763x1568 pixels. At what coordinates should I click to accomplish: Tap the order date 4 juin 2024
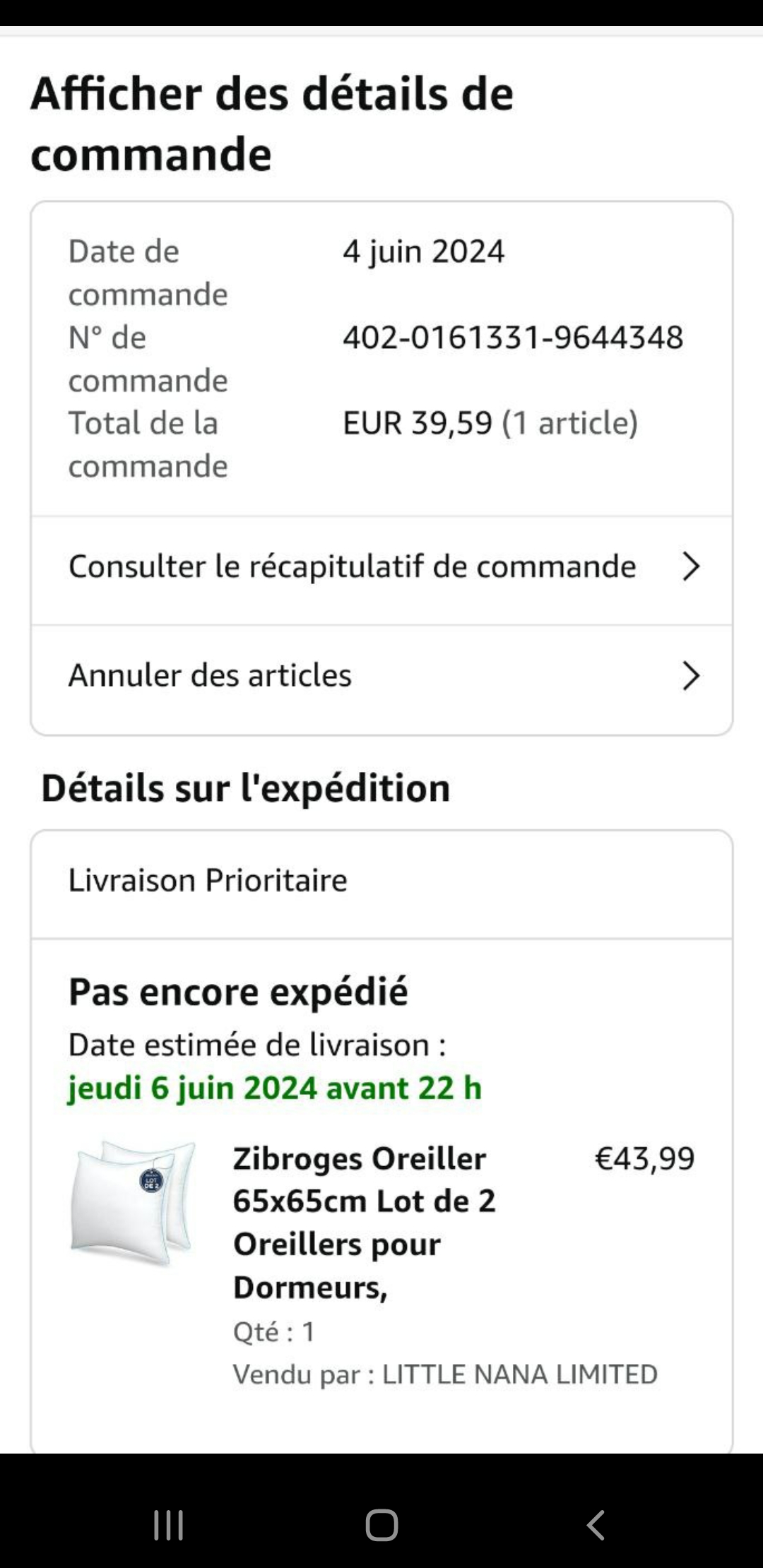pyautogui.click(x=424, y=251)
